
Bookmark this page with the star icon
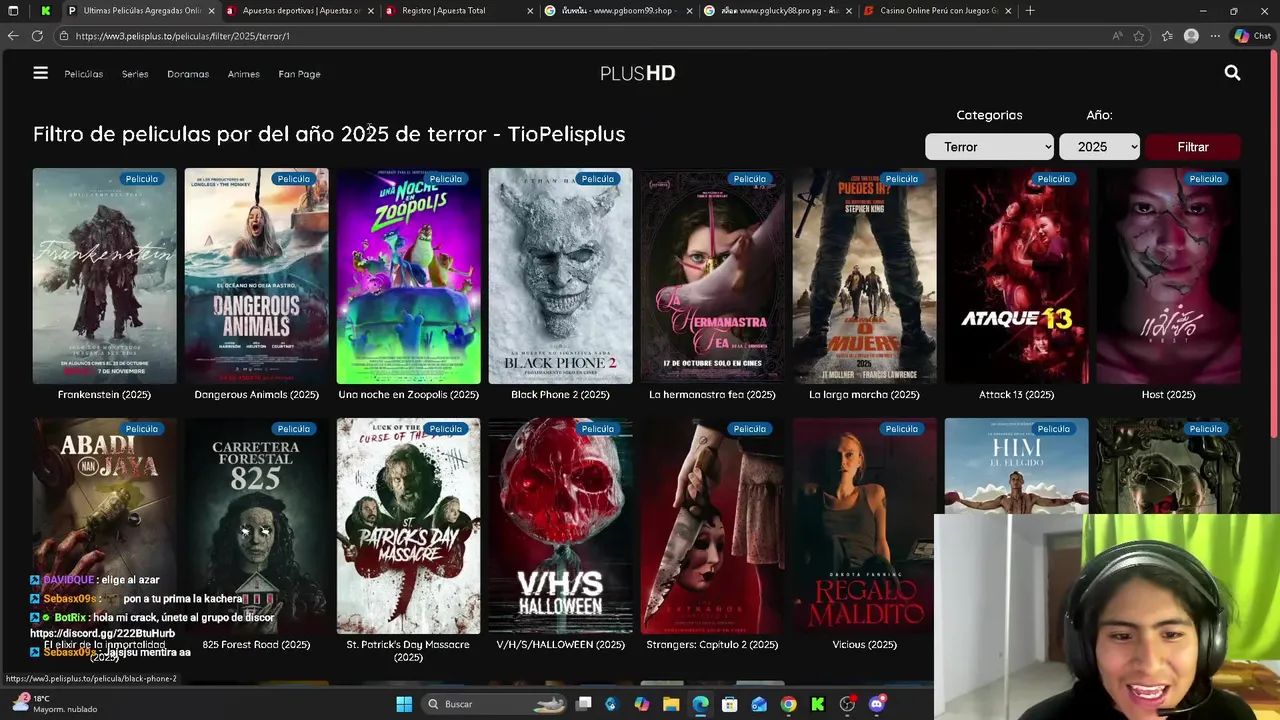(x=1139, y=36)
